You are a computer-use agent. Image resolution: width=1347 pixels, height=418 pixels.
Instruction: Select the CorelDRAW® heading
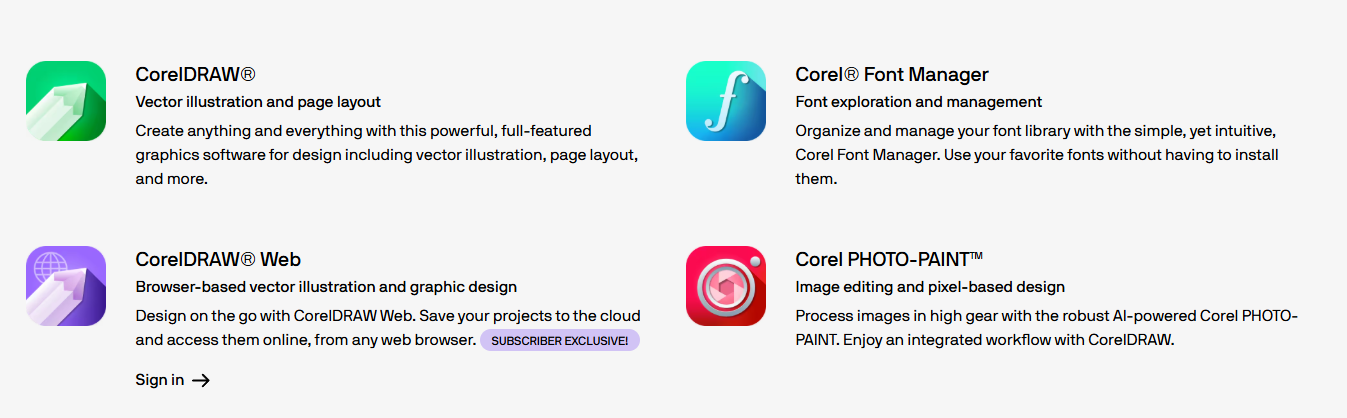(196, 75)
